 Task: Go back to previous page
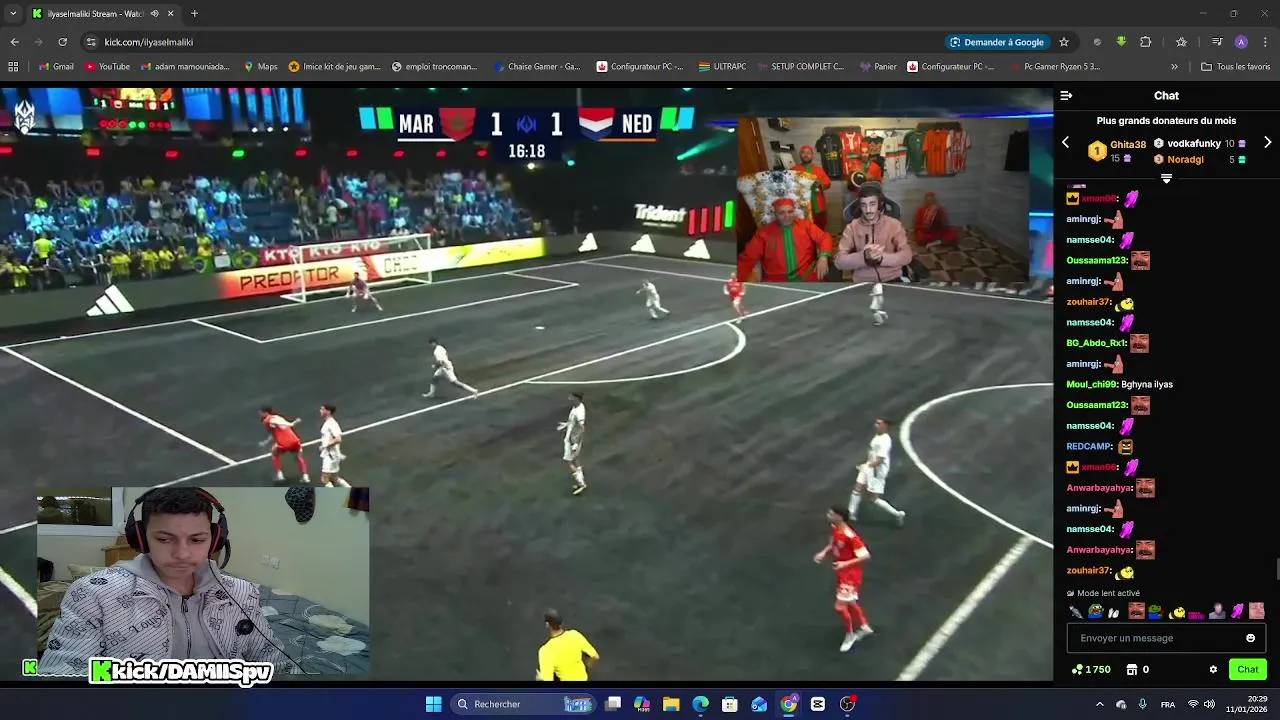tap(14, 42)
